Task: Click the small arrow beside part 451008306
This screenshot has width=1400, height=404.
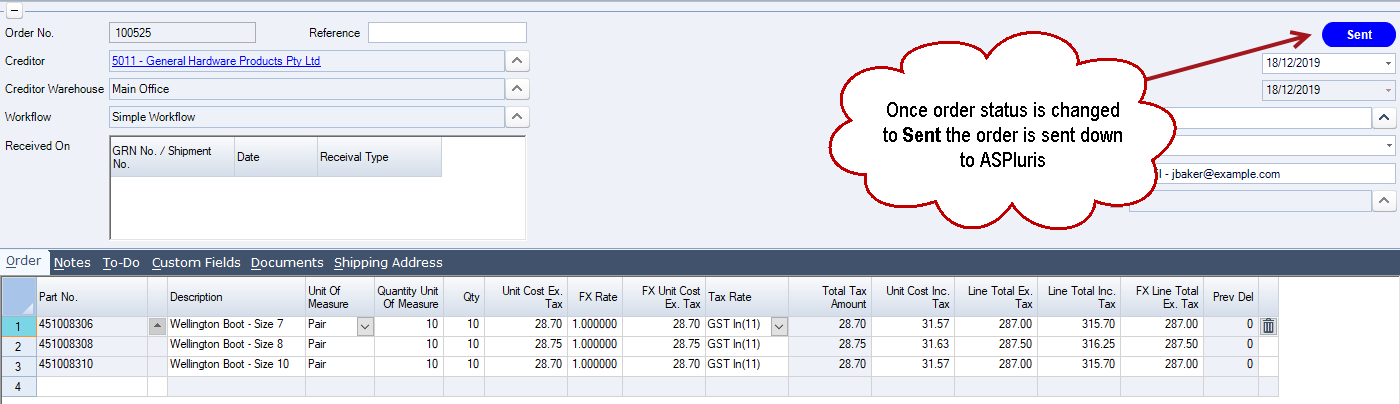Action: (157, 326)
